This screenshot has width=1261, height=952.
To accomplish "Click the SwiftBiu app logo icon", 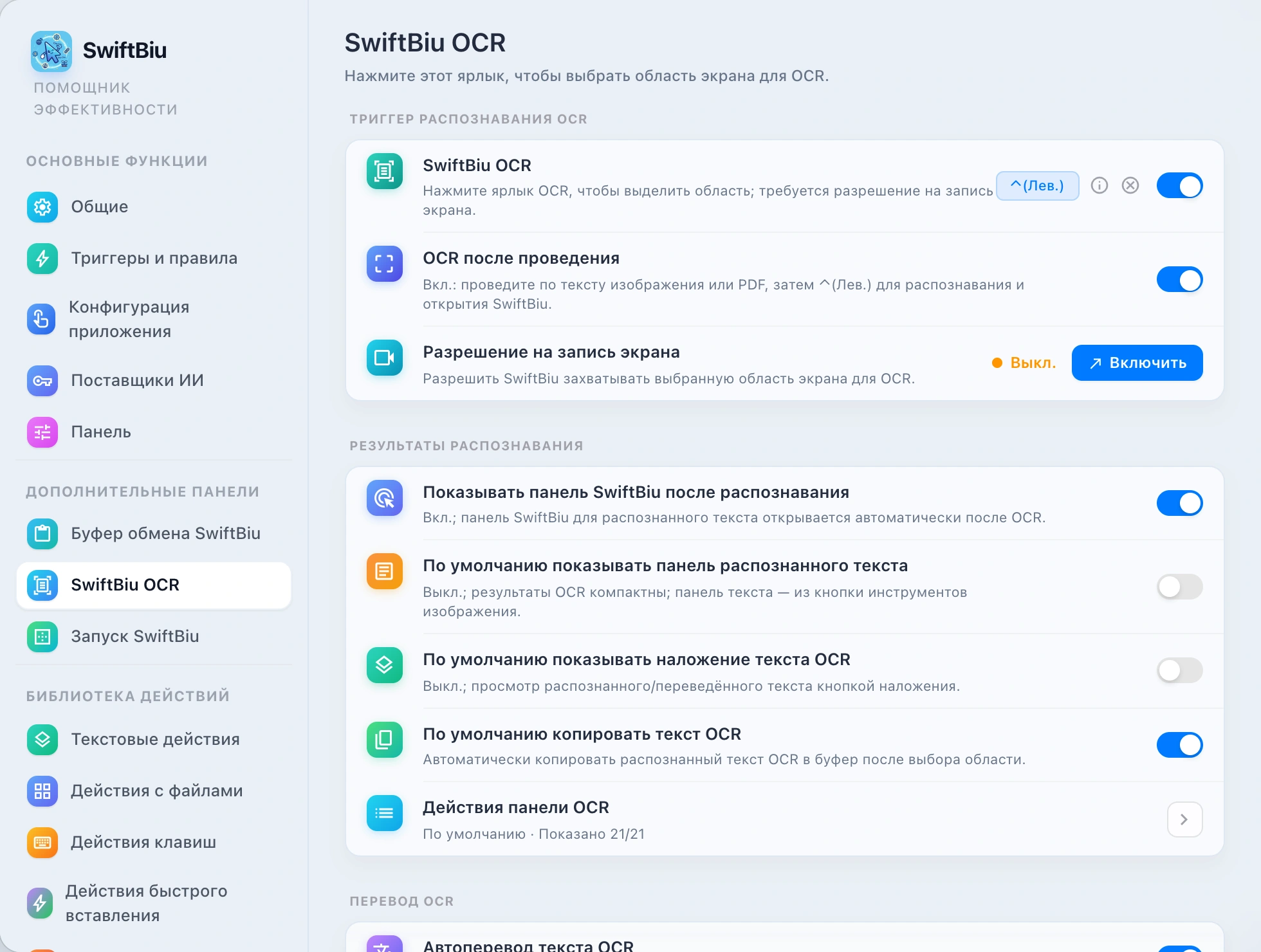I will coord(51,51).
